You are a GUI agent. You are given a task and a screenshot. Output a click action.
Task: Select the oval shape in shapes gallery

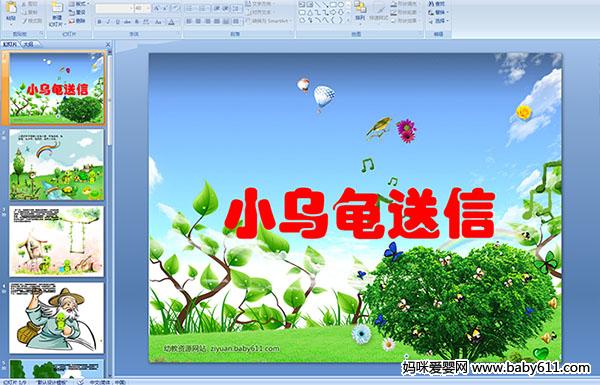pos(340,5)
